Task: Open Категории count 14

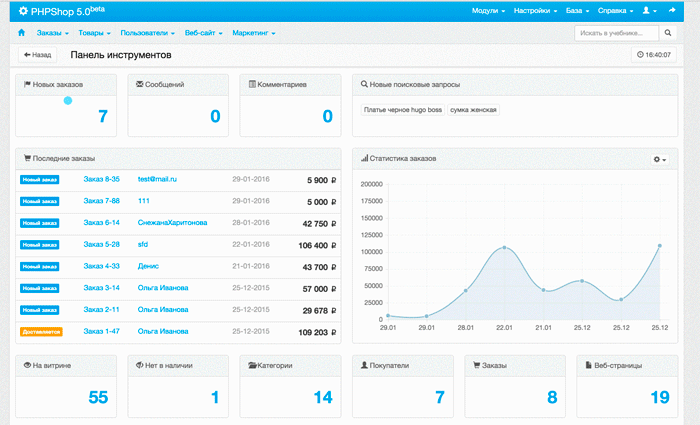Action: (x=323, y=397)
